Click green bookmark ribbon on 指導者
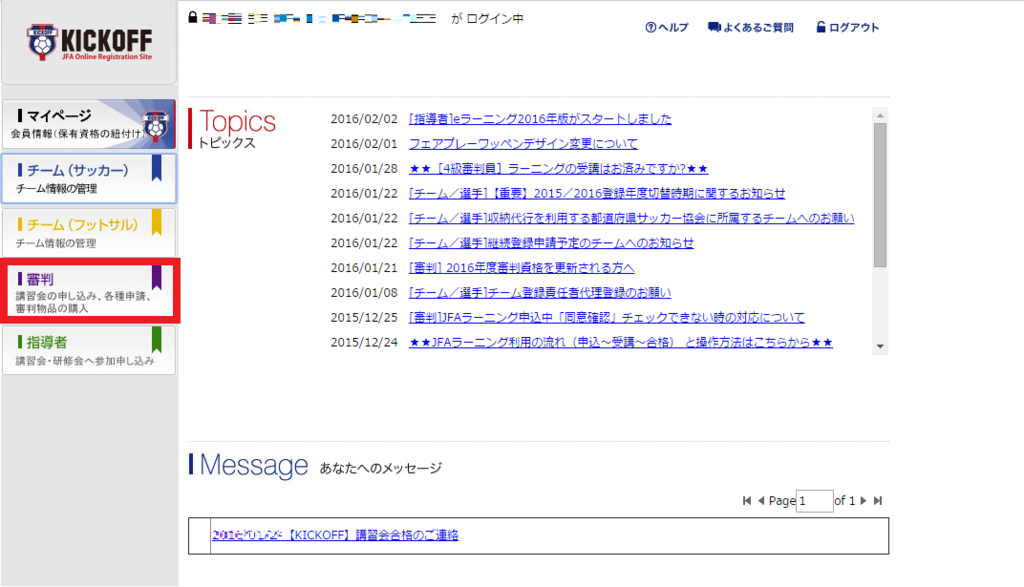 [157, 340]
